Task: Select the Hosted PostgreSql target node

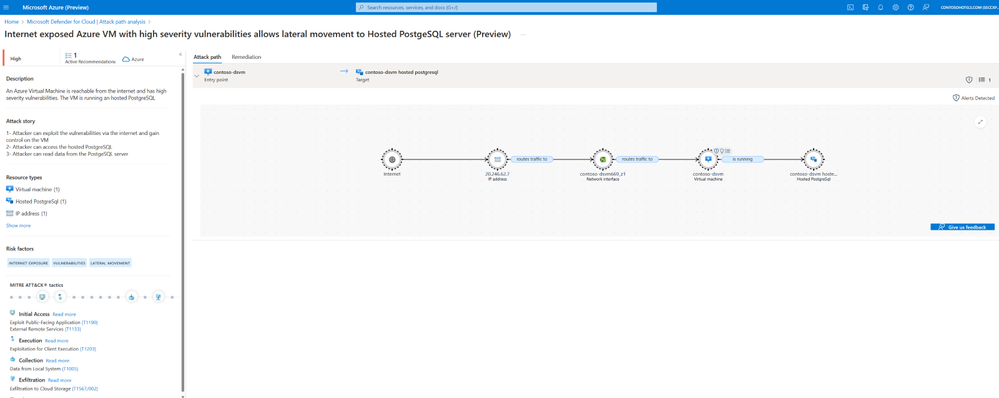Action: click(813, 159)
